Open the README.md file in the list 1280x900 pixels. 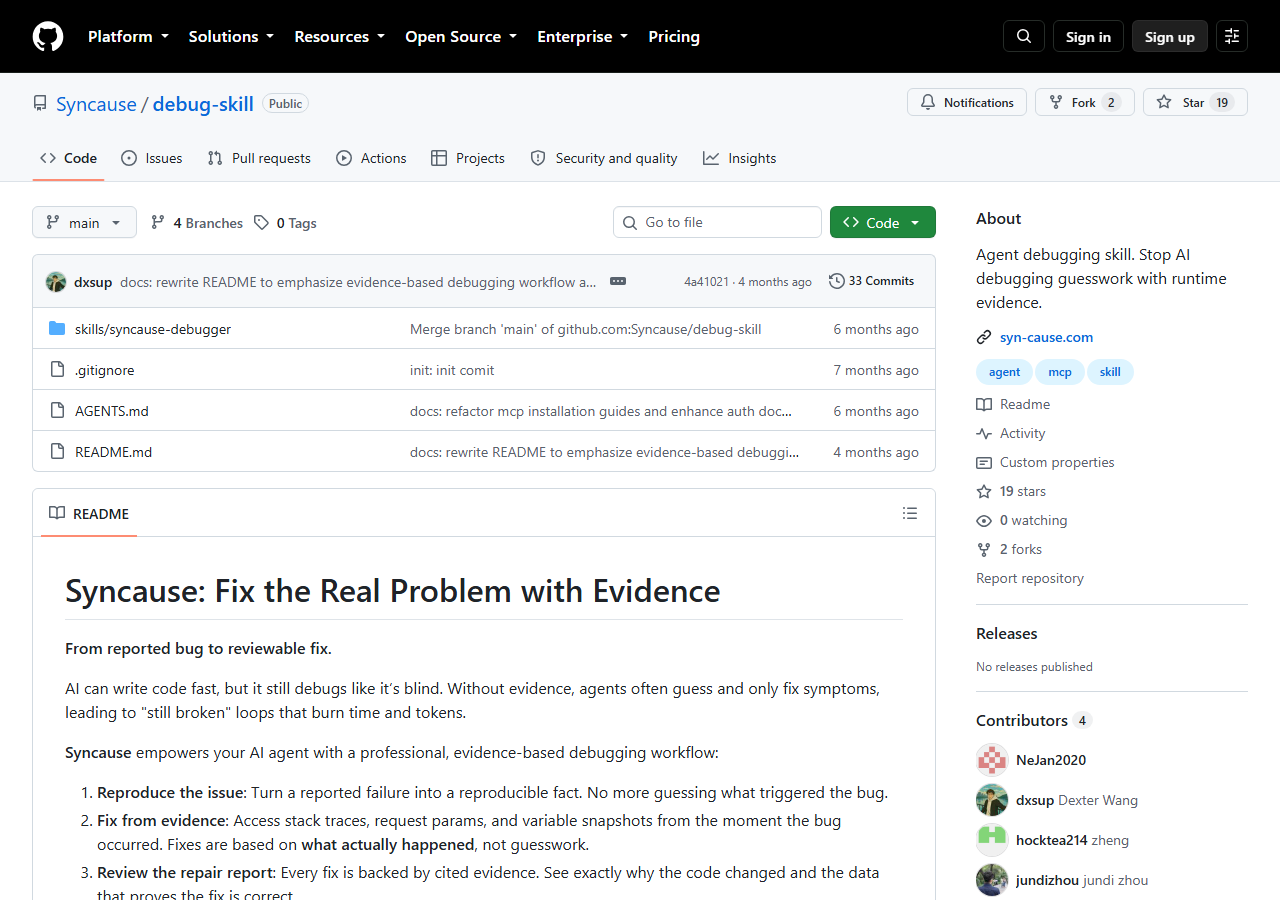coord(114,452)
